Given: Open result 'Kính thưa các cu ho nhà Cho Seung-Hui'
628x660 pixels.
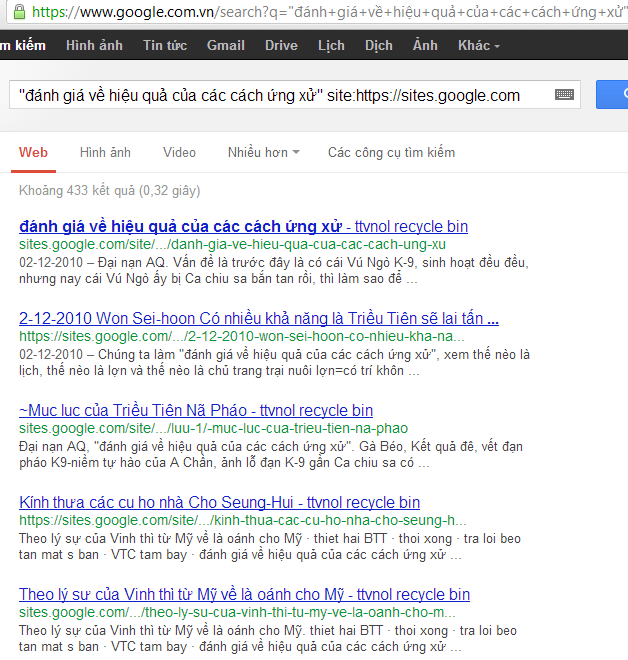Looking at the screenshot, I should pyautogui.click(x=219, y=503).
